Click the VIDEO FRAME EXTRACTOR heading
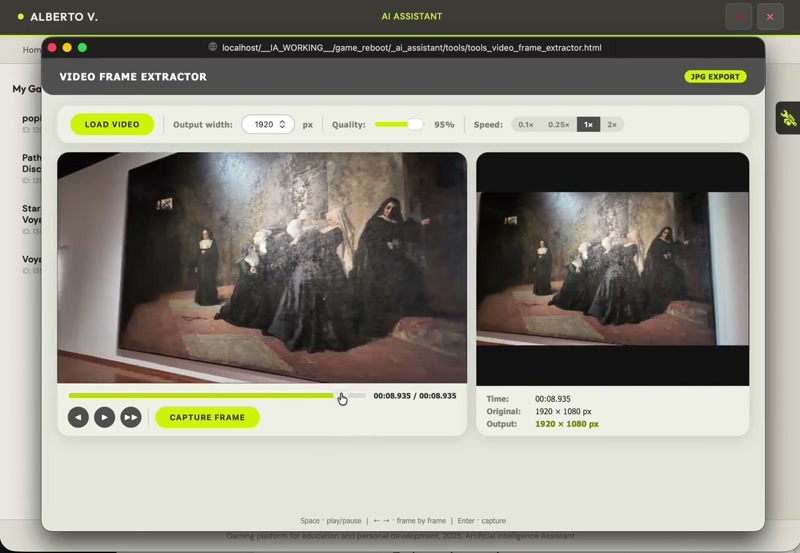This screenshot has height=553, width=800. [133, 77]
